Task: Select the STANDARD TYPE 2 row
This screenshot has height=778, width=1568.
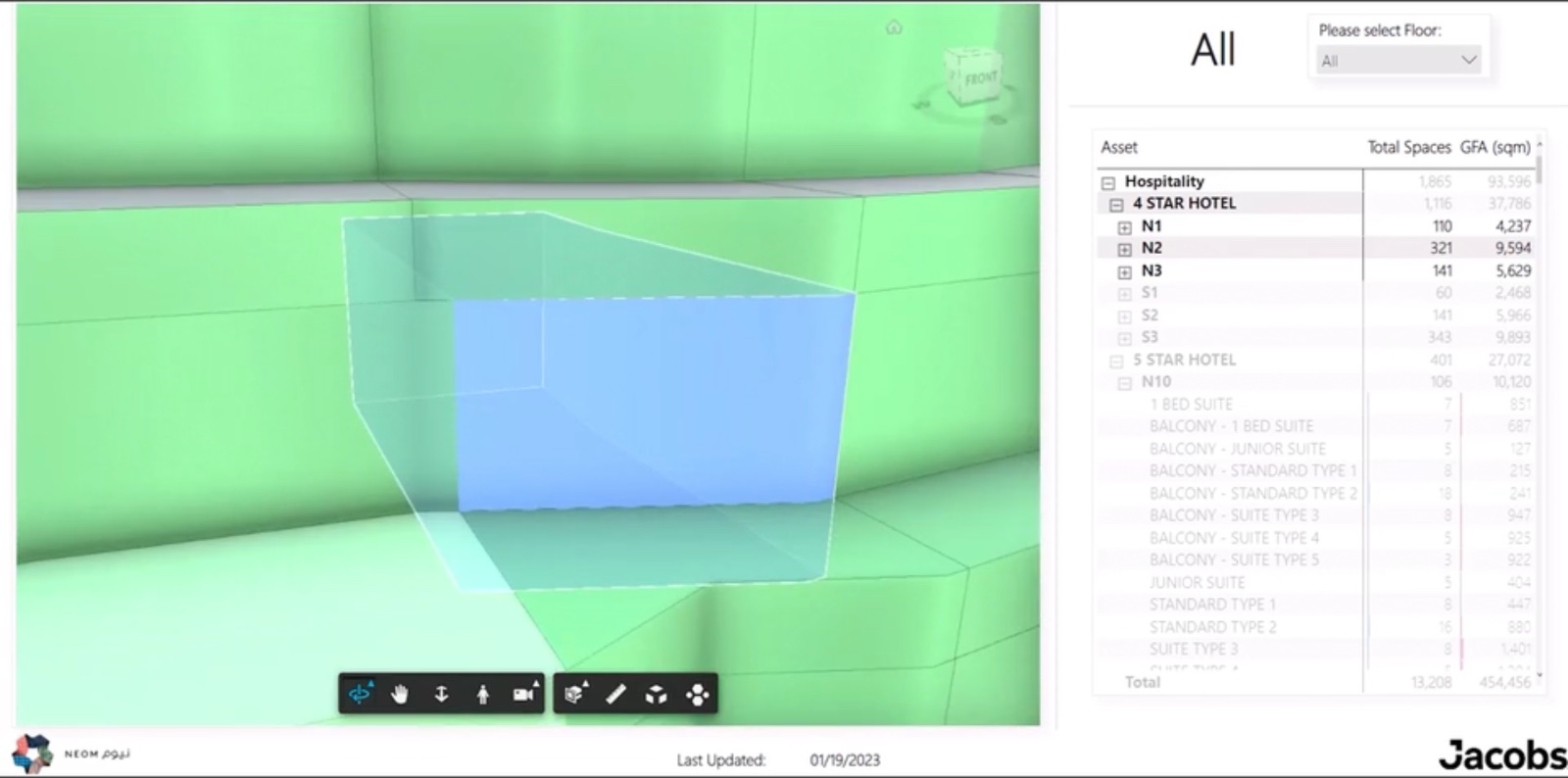Action: pos(1212,627)
